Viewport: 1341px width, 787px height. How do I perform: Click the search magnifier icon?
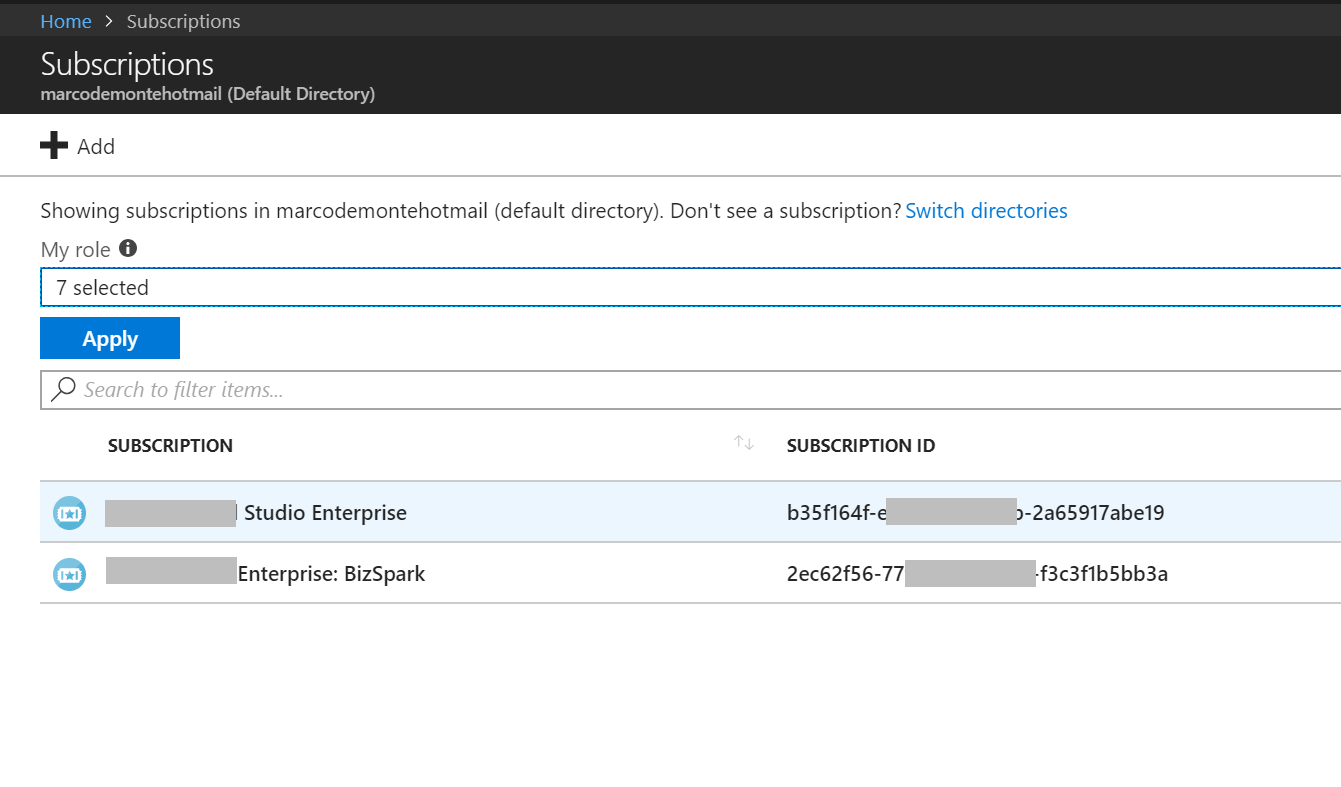[63, 389]
